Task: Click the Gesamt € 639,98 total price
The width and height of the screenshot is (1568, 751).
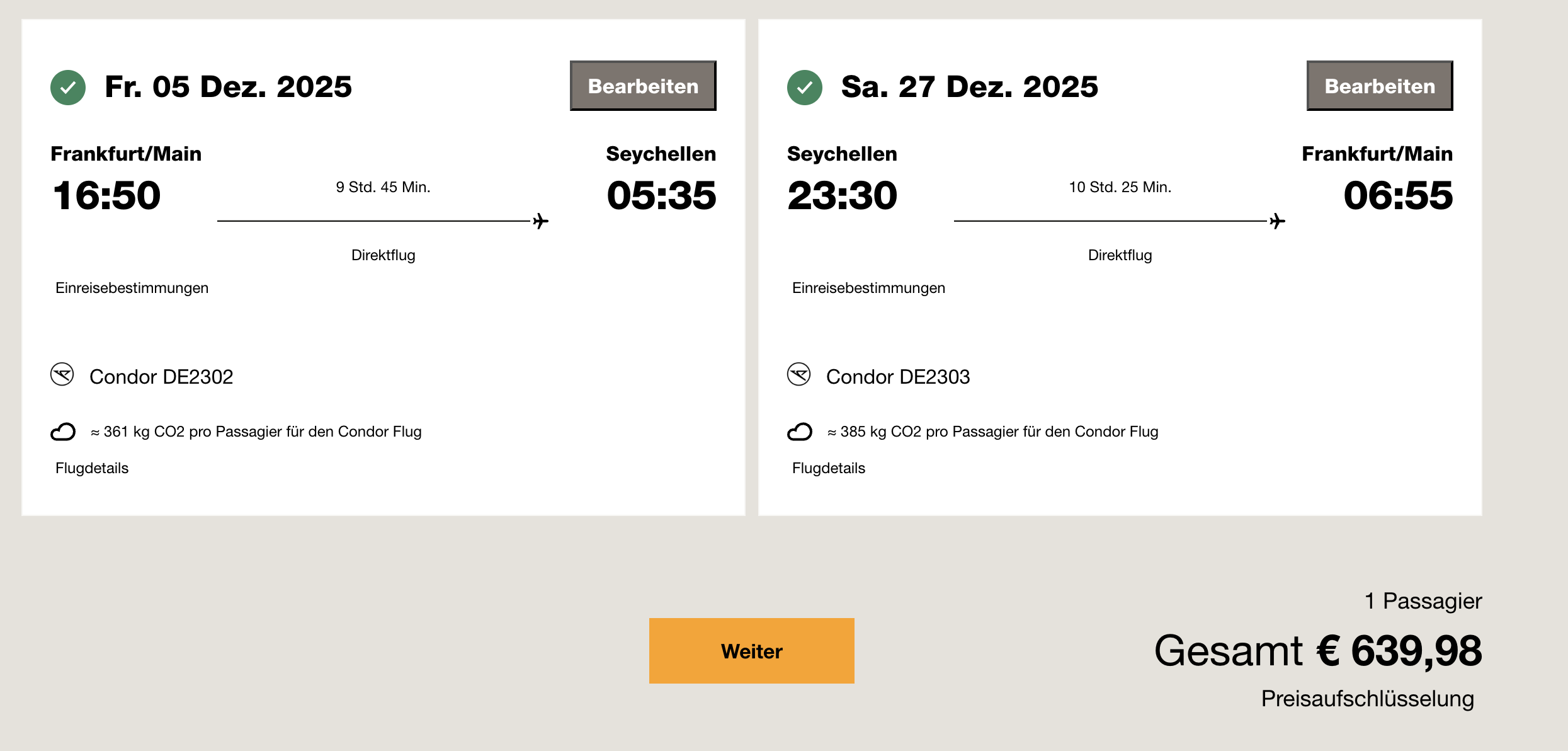Action: [x=1318, y=651]
